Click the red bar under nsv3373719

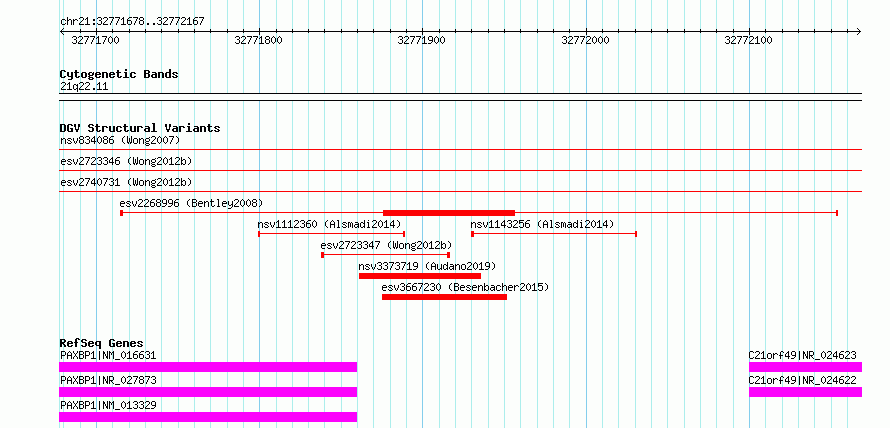coord(420,276)
